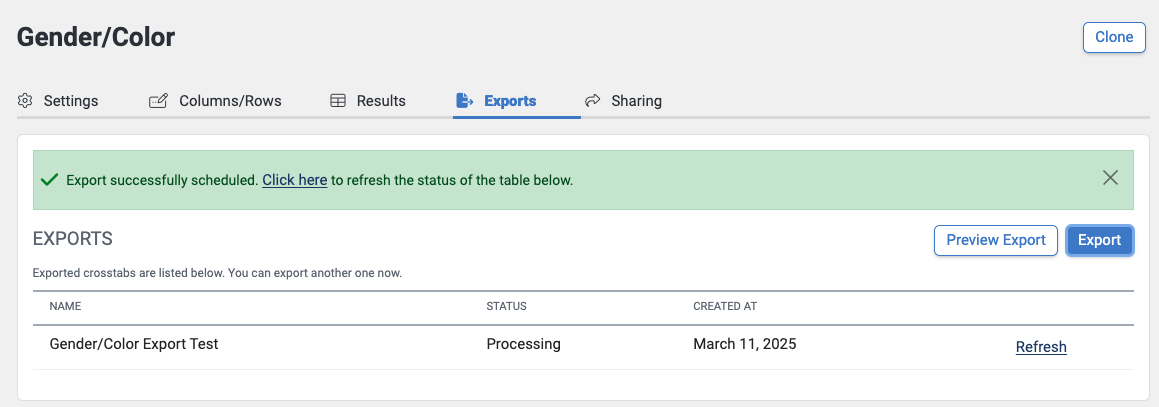Click the share arrow icon beside Sharing
This screenshot has width=1159, height=407.
[x=592, y=100]
